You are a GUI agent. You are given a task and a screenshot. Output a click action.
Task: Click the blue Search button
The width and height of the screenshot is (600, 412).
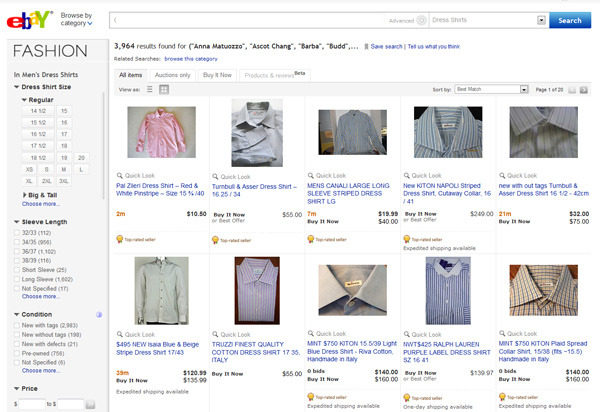570,20
